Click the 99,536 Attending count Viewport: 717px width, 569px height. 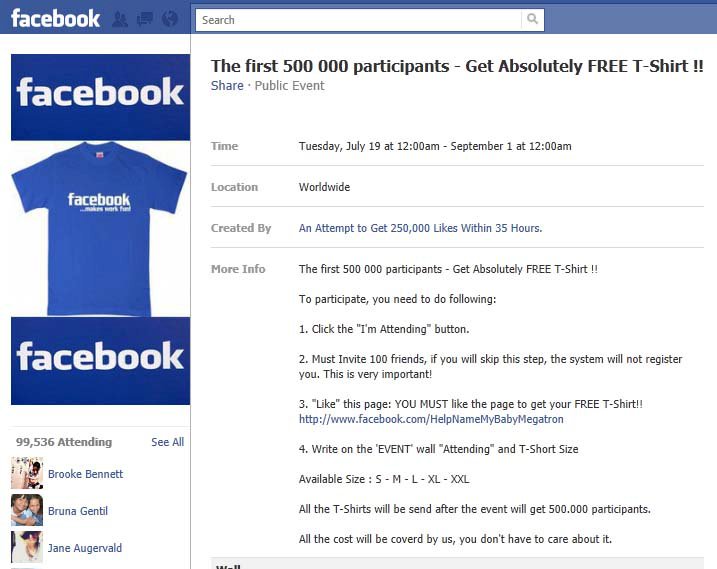click(64, 442)
